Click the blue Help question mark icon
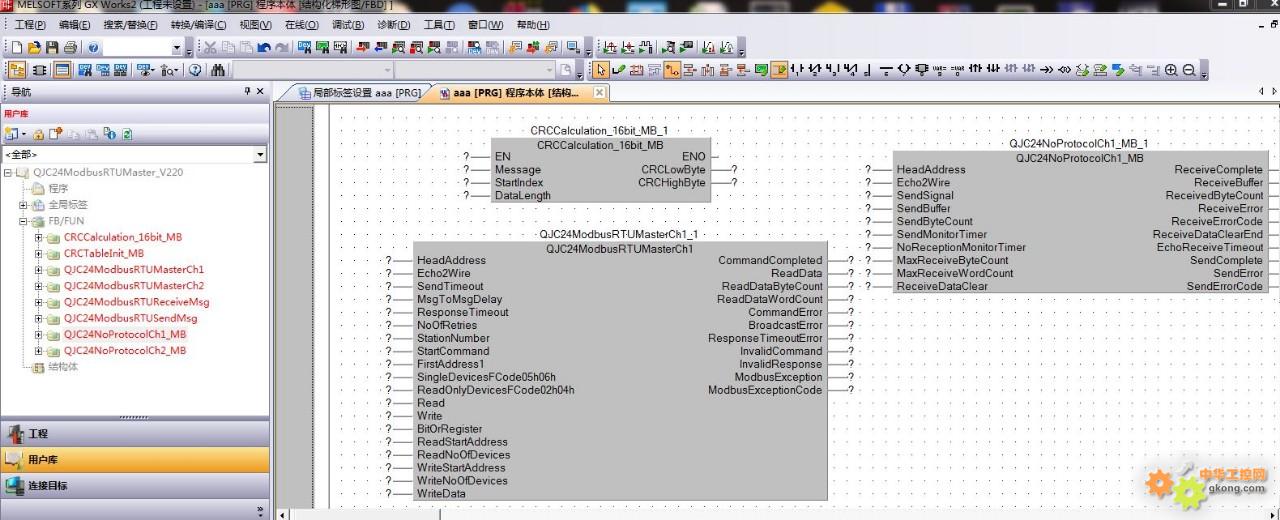Image resolution: width=1280 pixels, height=520 pixels. tap(94, 47)
